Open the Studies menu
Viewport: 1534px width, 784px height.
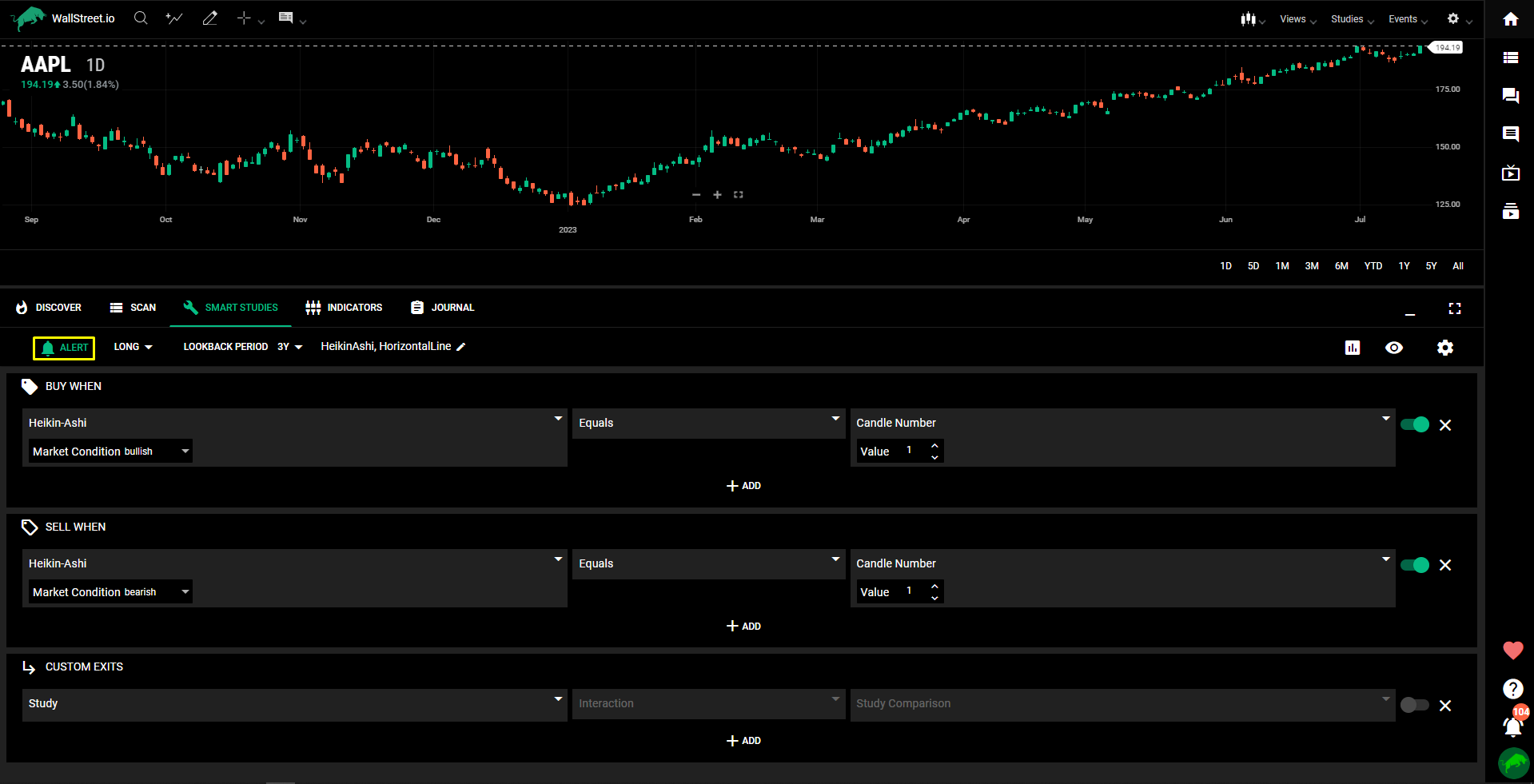coord(1353,19)
